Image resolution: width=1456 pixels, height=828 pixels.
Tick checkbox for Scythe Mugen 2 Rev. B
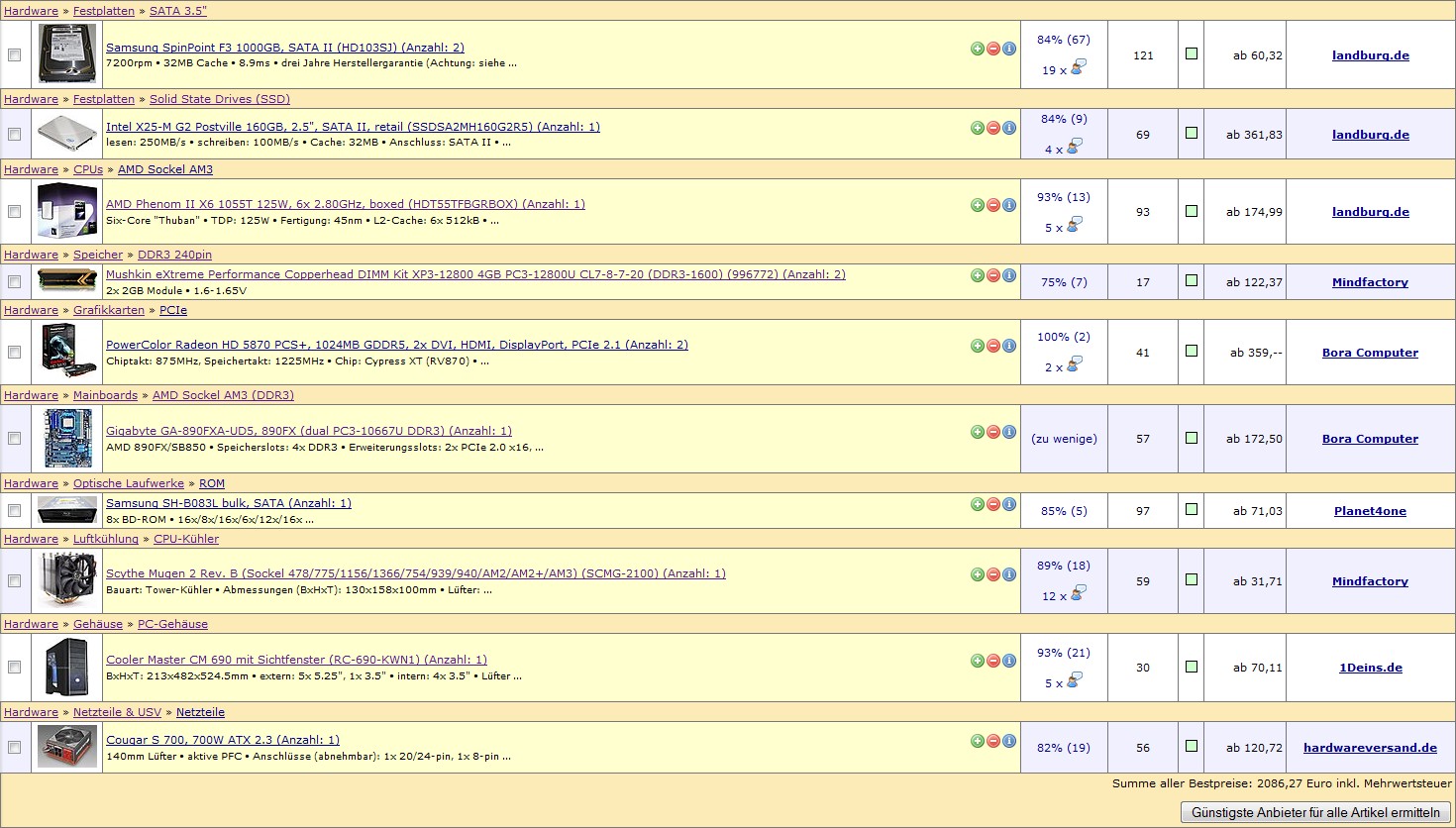[14, 581]
